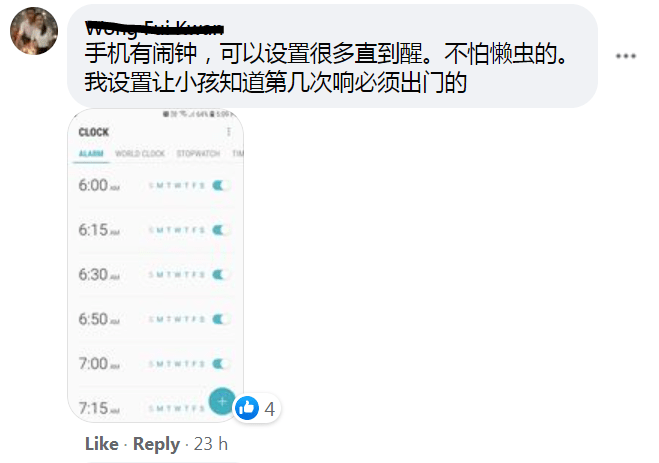This screenshot has width=659, height=463.
Task: Turn off the 6:50 alarm switch
Action: tap(221, 319)
